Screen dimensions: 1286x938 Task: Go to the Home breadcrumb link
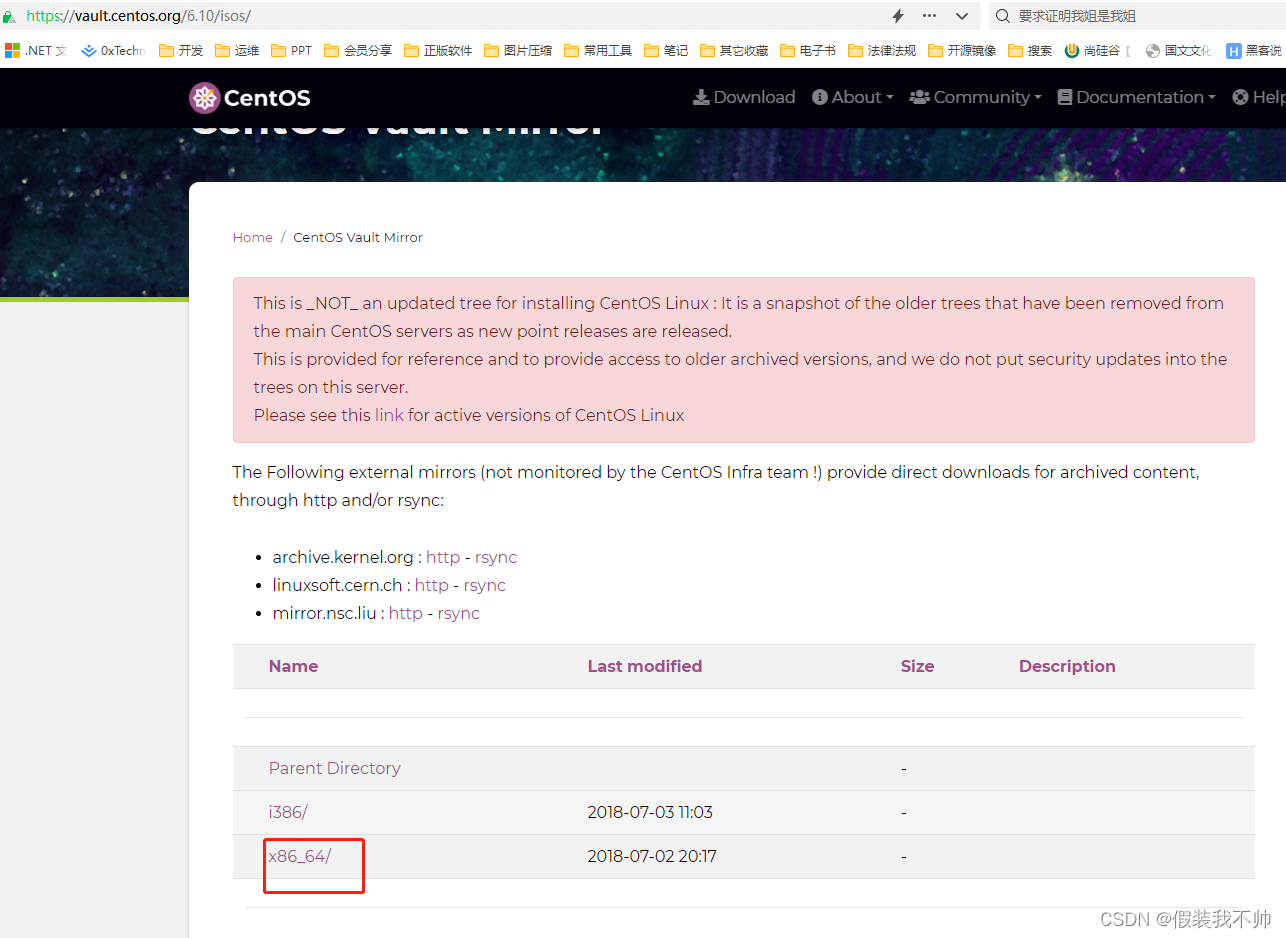click(253, 237)
